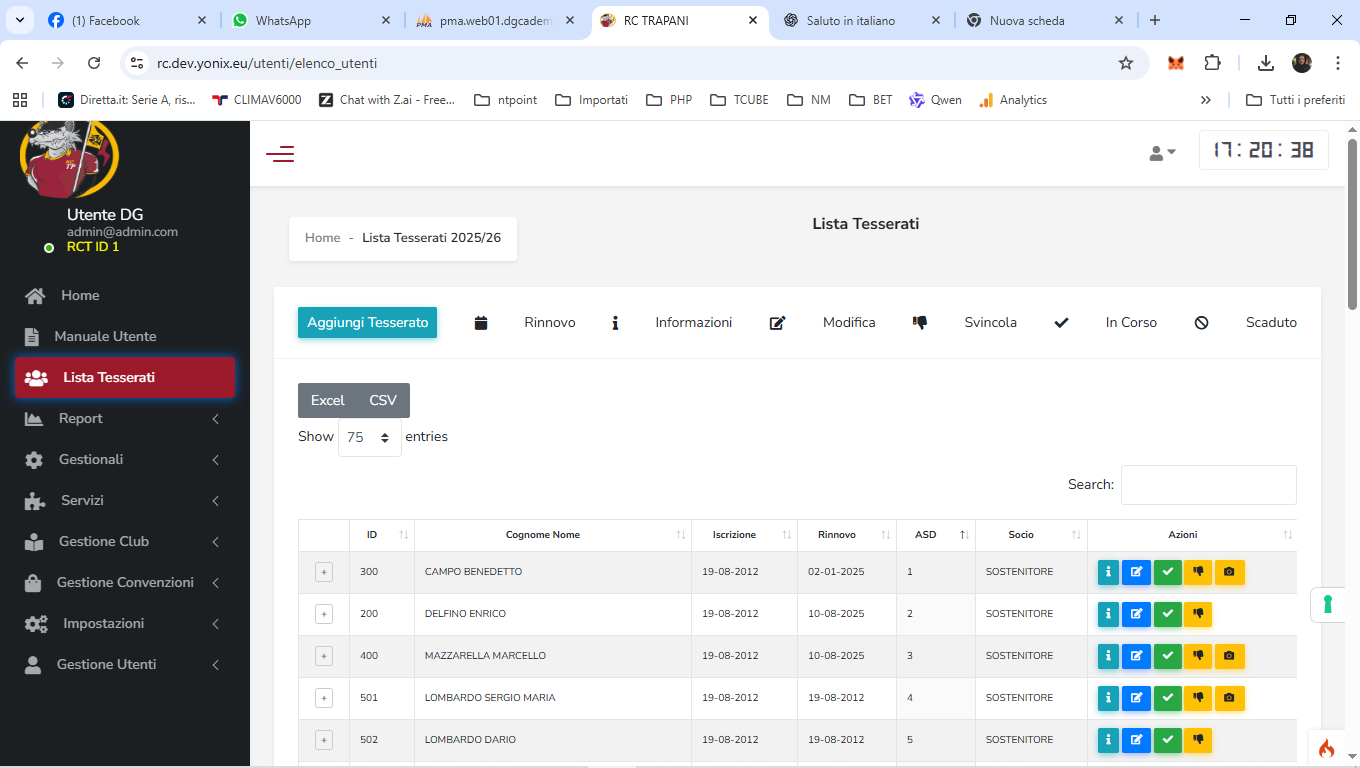Click edit icon for DELFINO ENRICO row

tap(1136, 614)
